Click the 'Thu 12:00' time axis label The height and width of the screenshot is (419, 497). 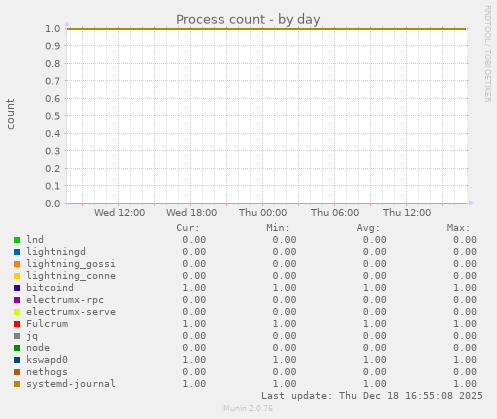(407, 212)
